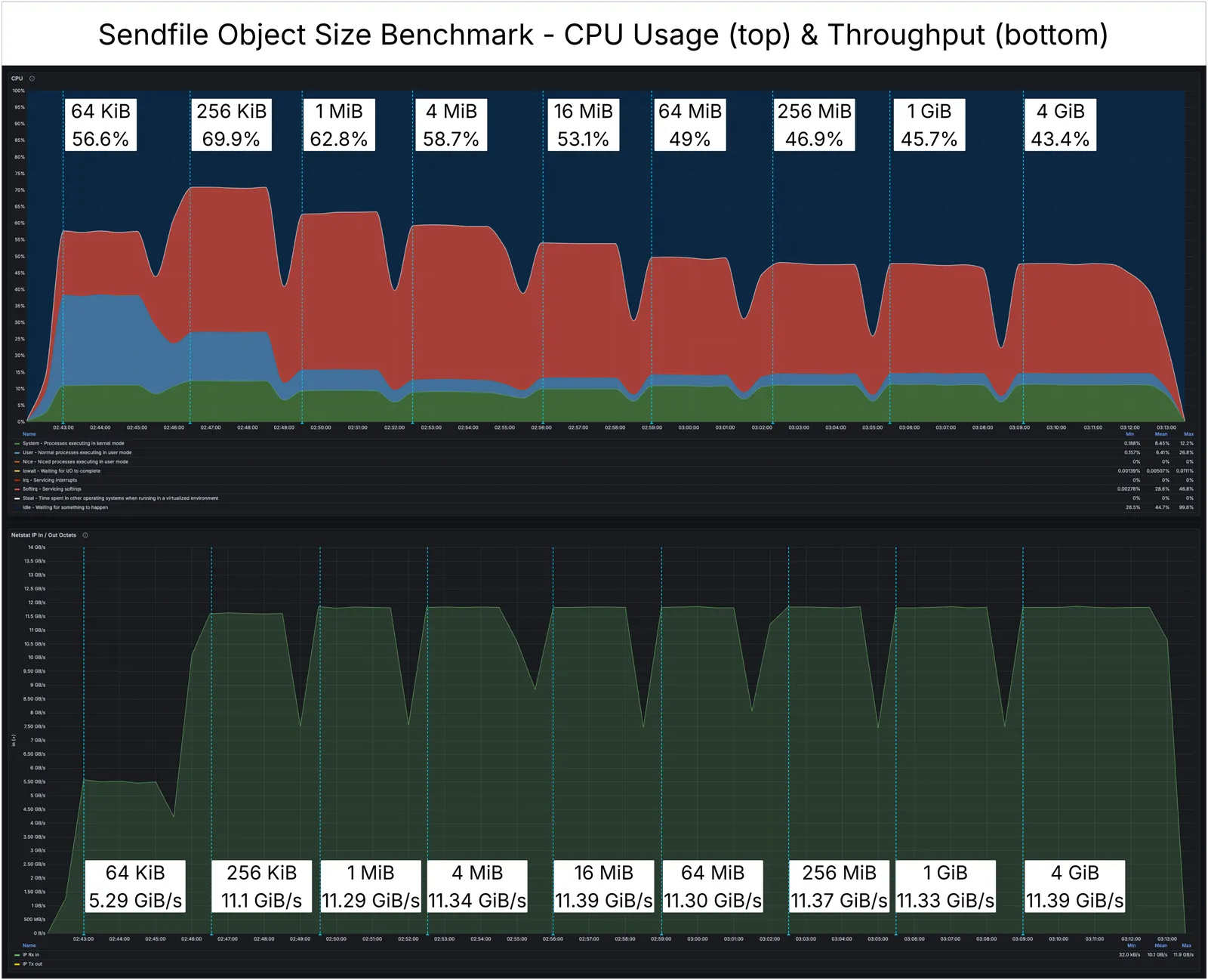The height and width of the screenshot is (980, 1208).
Task: Toggle Nice niced processes series in legend
Action: (x=75, y=462)
